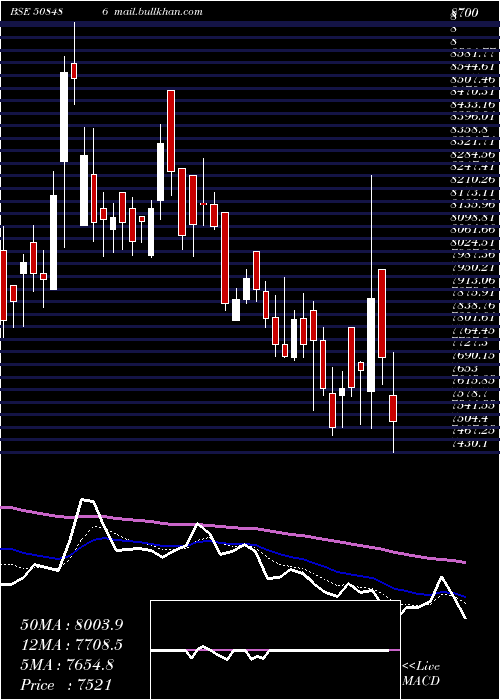
Task: Click the 7504.4 price axis label
Action: click(469, 418)
